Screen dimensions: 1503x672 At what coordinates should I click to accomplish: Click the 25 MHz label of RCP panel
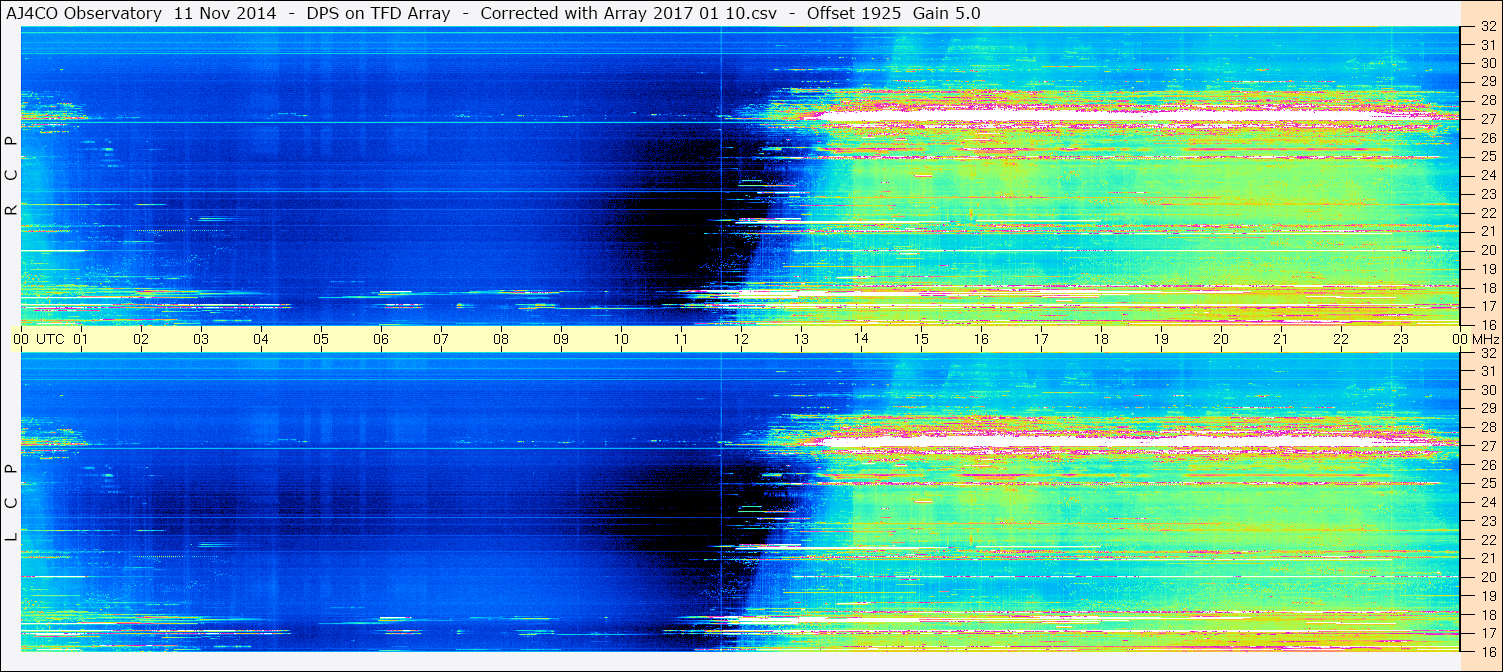[1487, 156]
